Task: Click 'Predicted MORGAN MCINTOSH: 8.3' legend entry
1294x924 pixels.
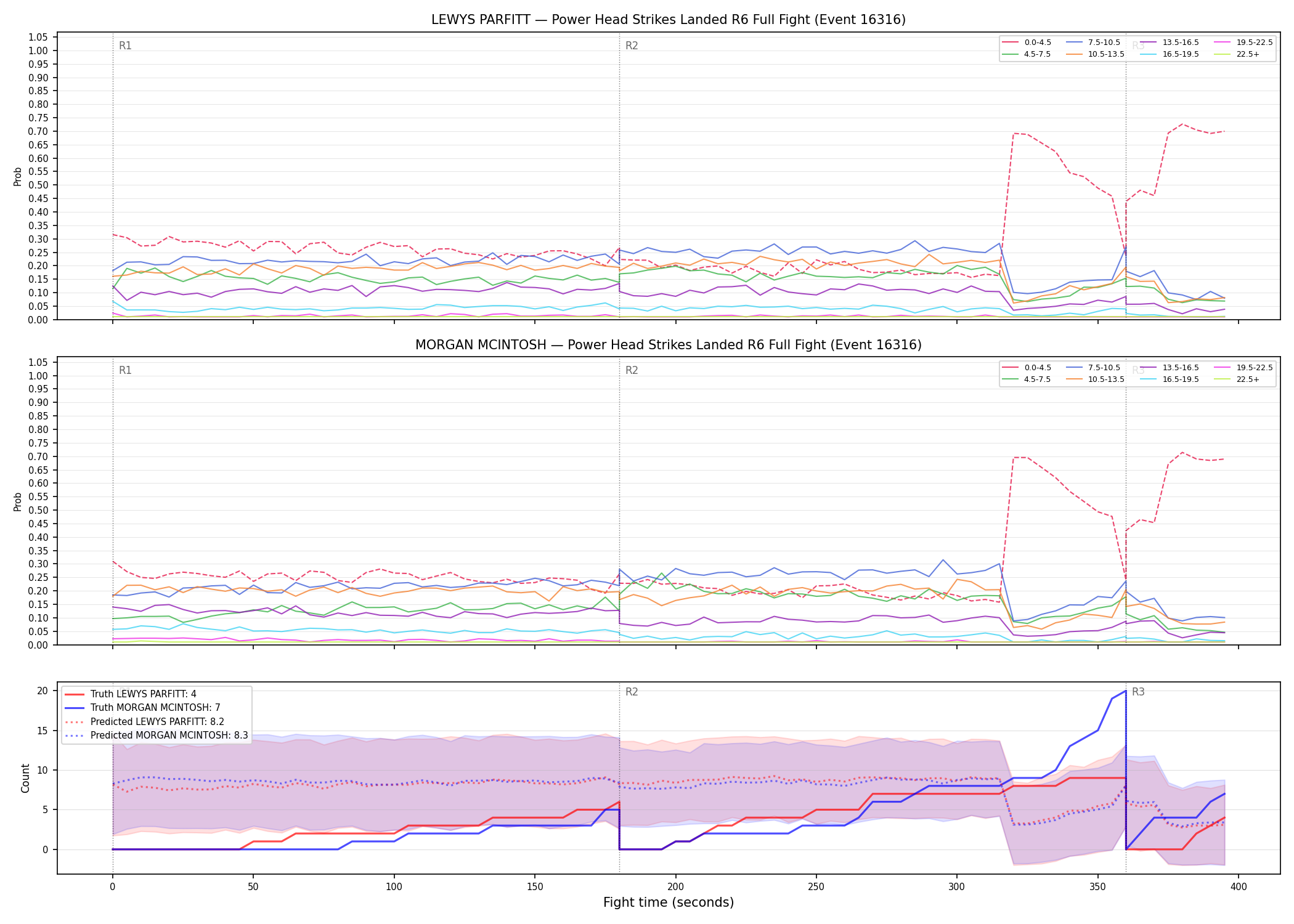Action: point(157,736)
